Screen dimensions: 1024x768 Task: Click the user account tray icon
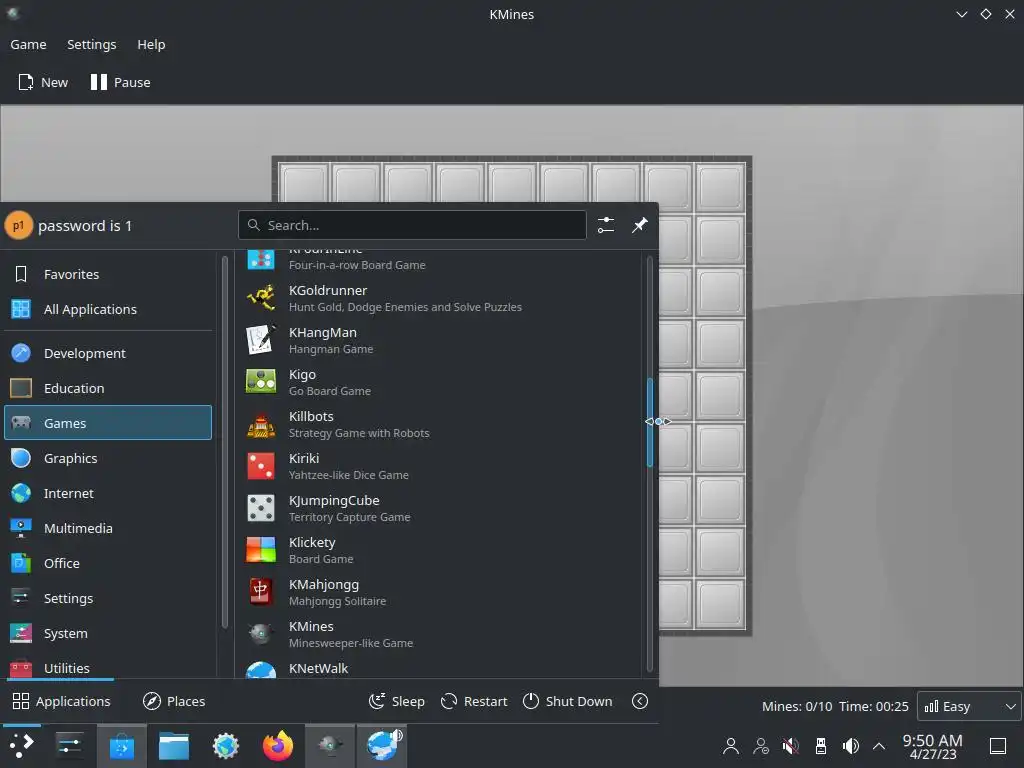[731, 746]
